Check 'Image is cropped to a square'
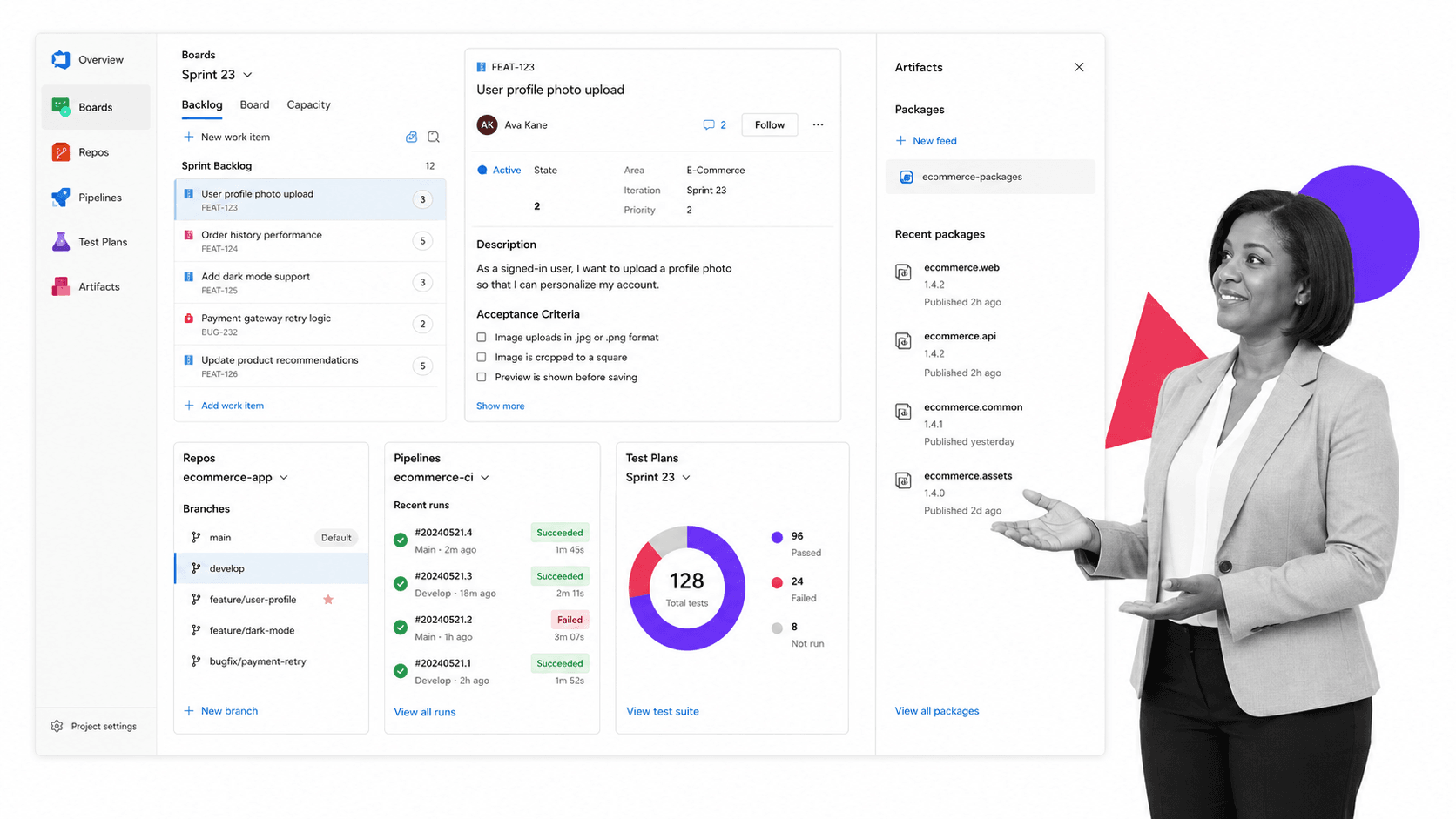The width and height of the screenshot is (1456, 819). click(x=482, y=357)
